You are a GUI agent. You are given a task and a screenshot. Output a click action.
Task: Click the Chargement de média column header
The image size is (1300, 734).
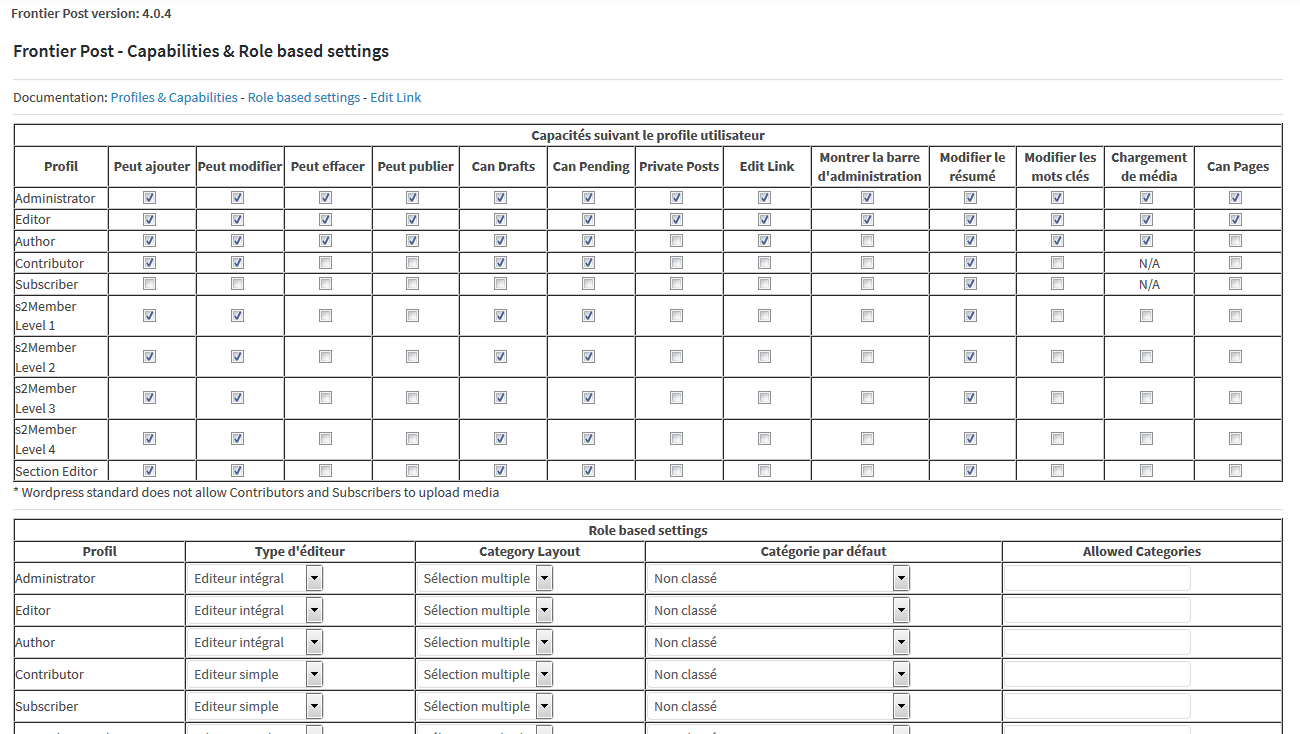[1149, 166]
